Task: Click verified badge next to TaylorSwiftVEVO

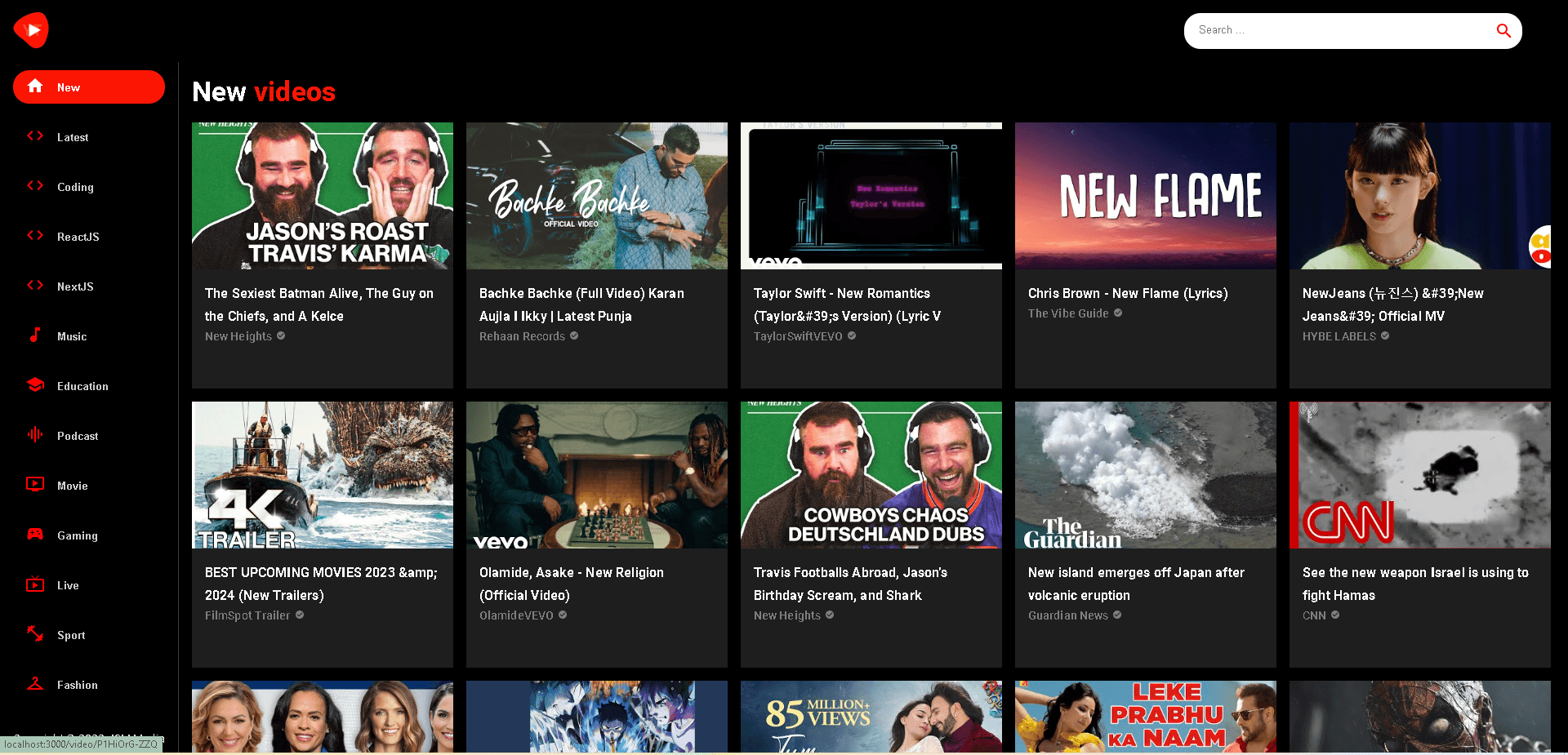Action: pos(852,335)
